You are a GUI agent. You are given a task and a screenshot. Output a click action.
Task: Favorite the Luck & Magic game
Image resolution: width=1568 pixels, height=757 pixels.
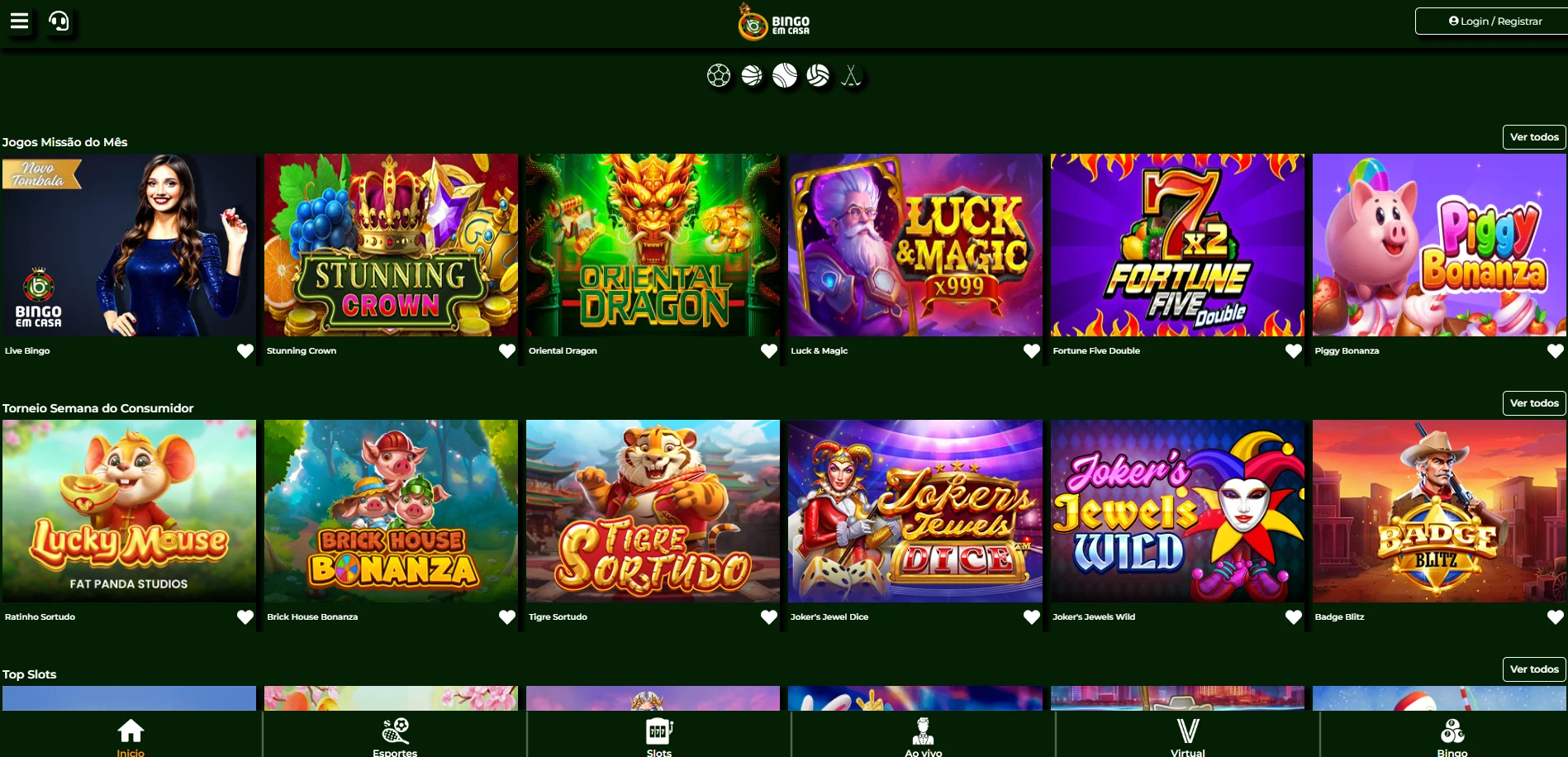pos(1032,351)
